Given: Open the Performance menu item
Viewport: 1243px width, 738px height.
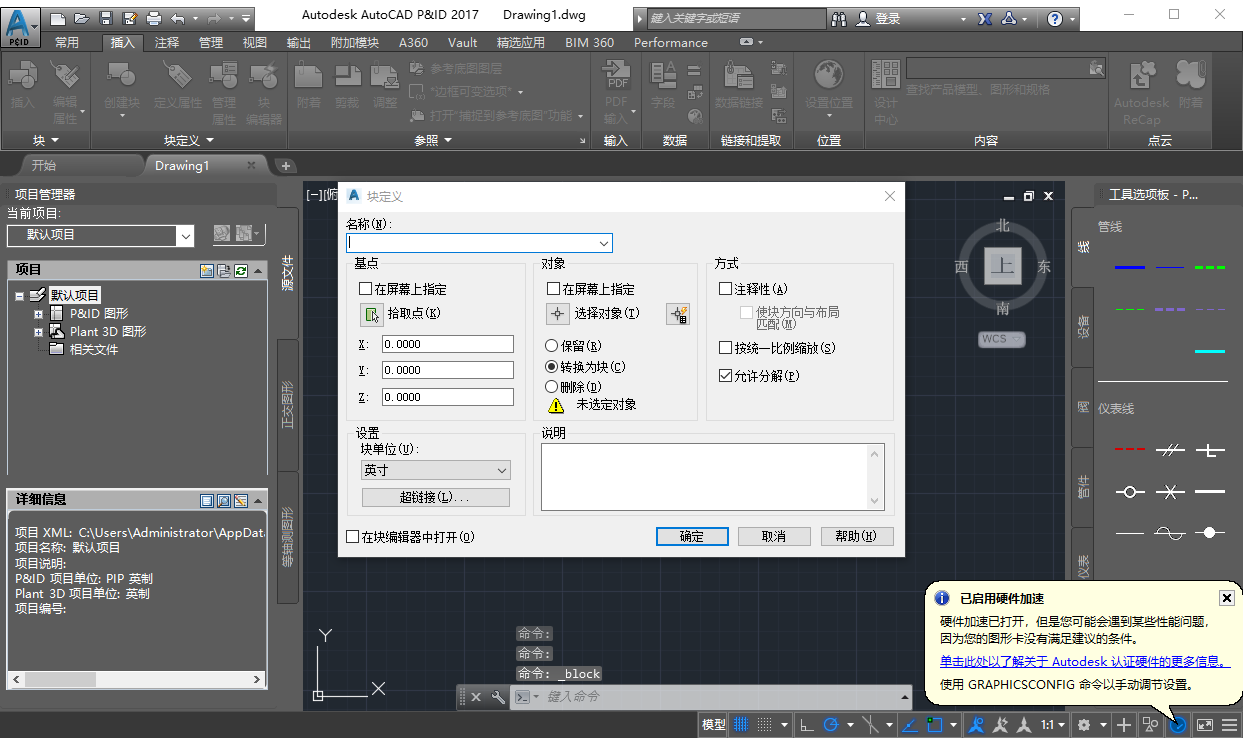Looking at the screenshot, I should (x=670, y=42).
